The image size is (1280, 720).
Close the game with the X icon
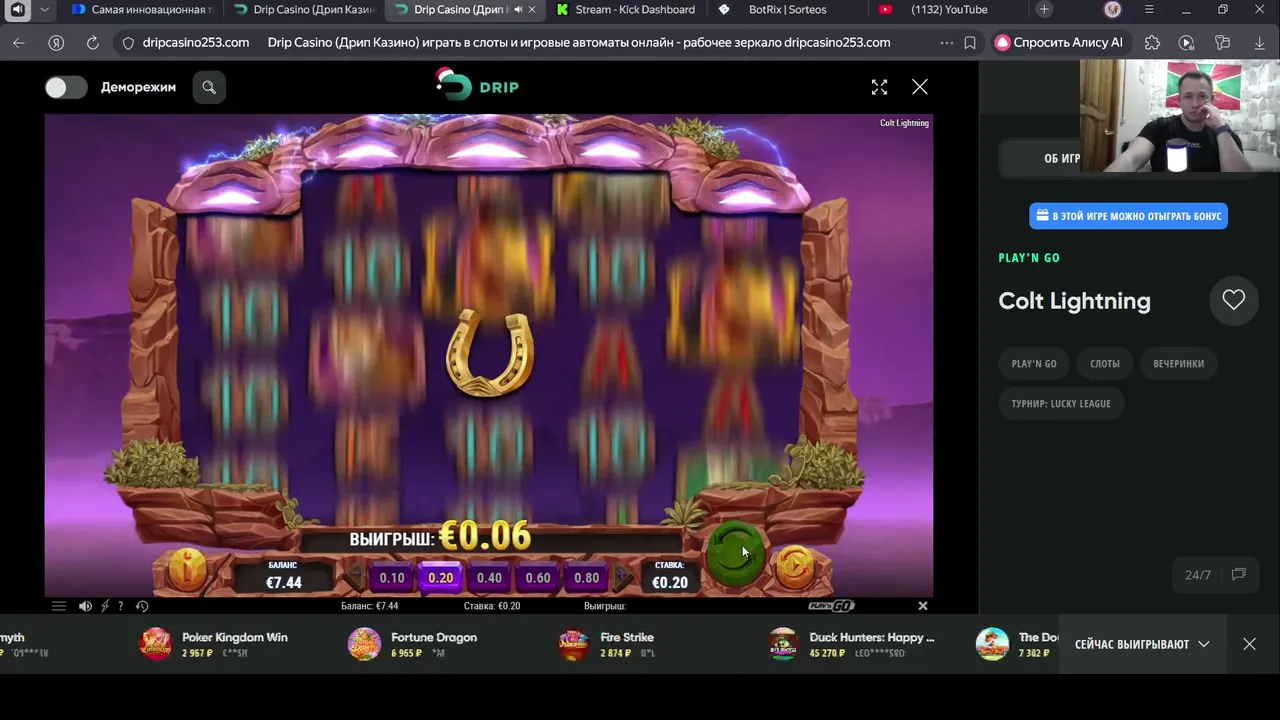pos(920,87)
